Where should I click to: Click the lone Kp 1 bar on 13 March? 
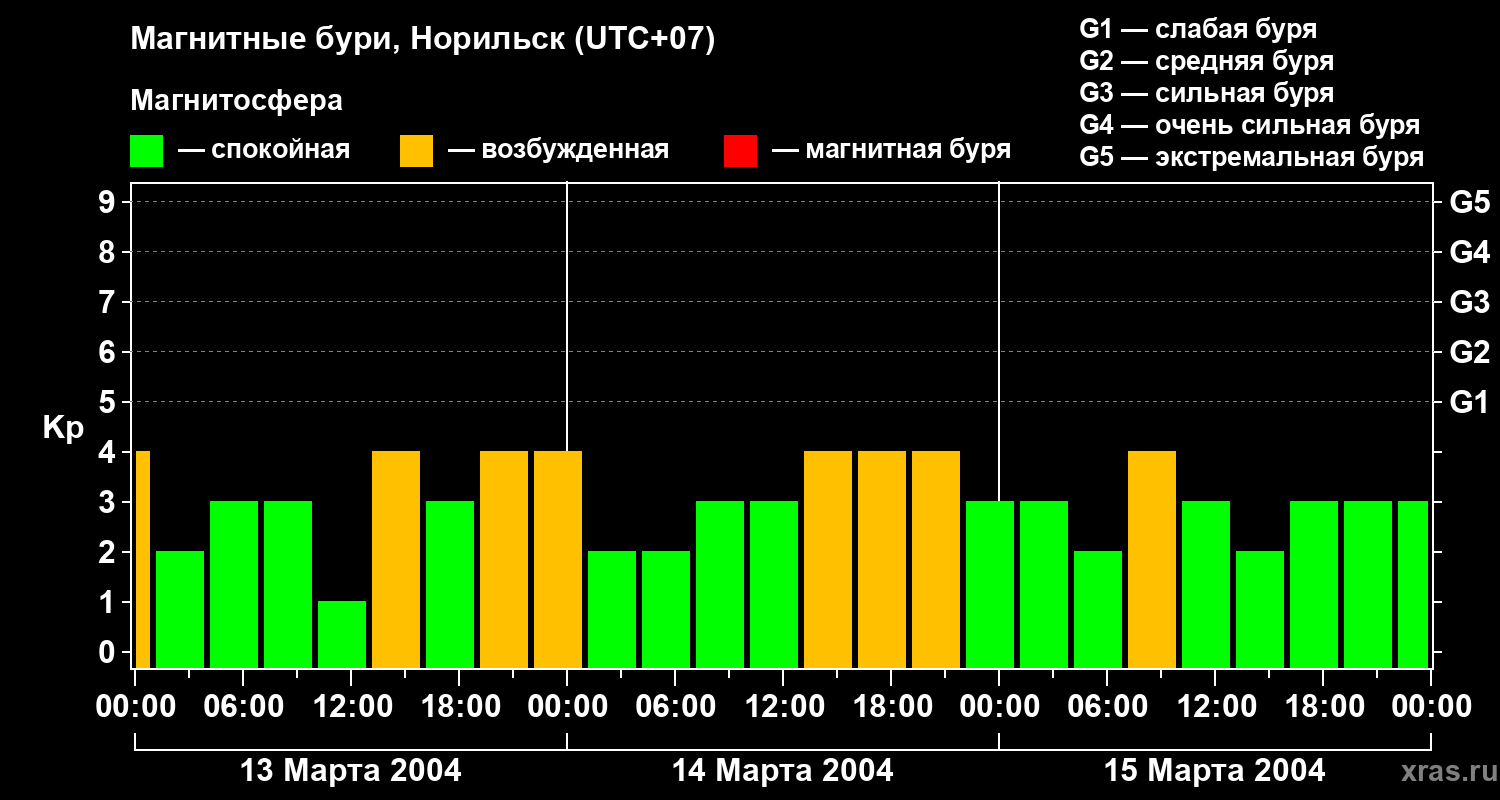click(342, 635)
